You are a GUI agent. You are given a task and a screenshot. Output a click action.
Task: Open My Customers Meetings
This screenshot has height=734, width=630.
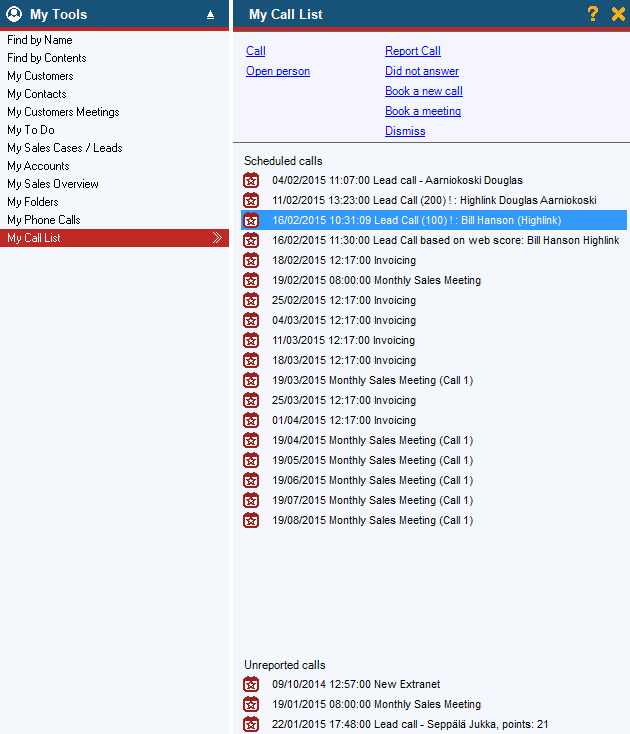(63, 112)
